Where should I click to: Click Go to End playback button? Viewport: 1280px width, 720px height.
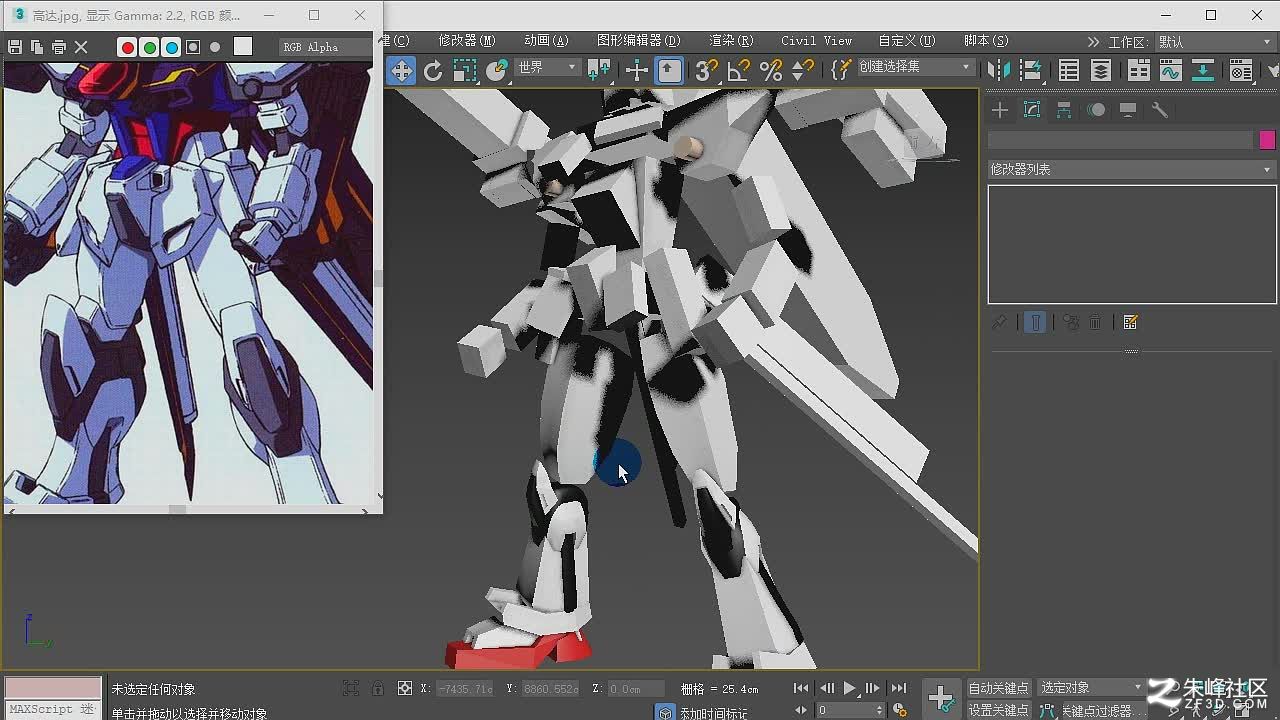(898, 688)
